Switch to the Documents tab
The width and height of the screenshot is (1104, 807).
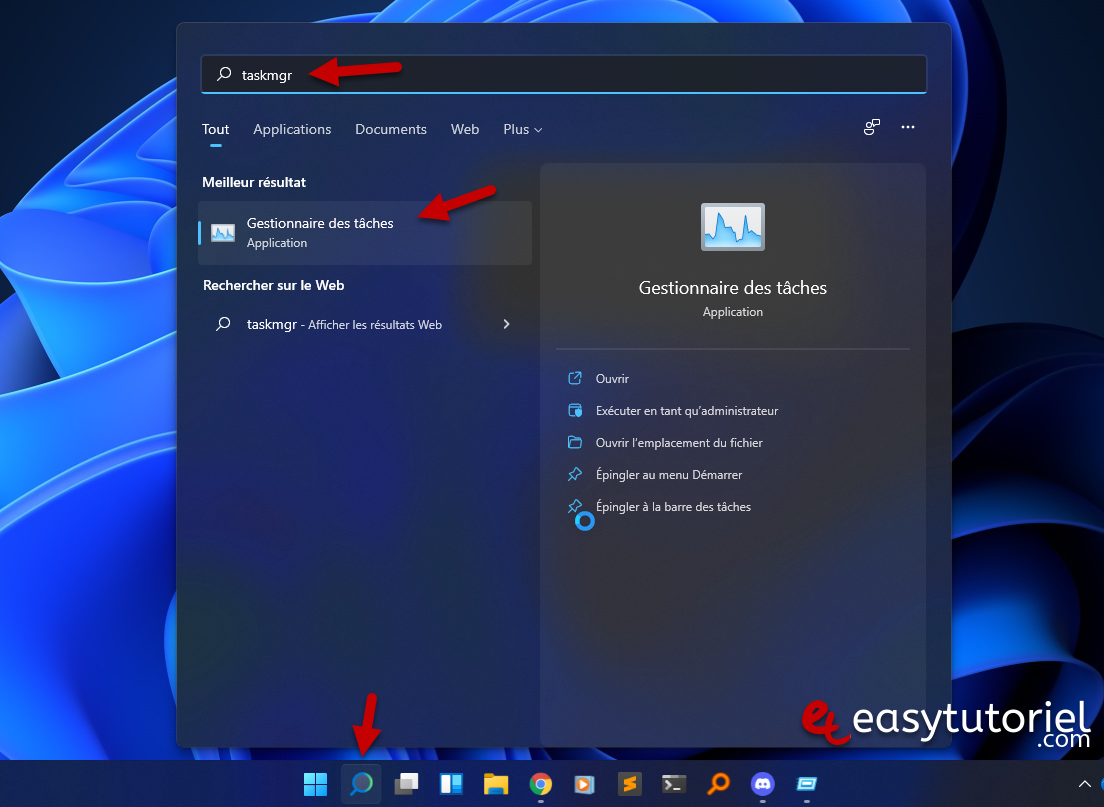(x=391, y=130)
